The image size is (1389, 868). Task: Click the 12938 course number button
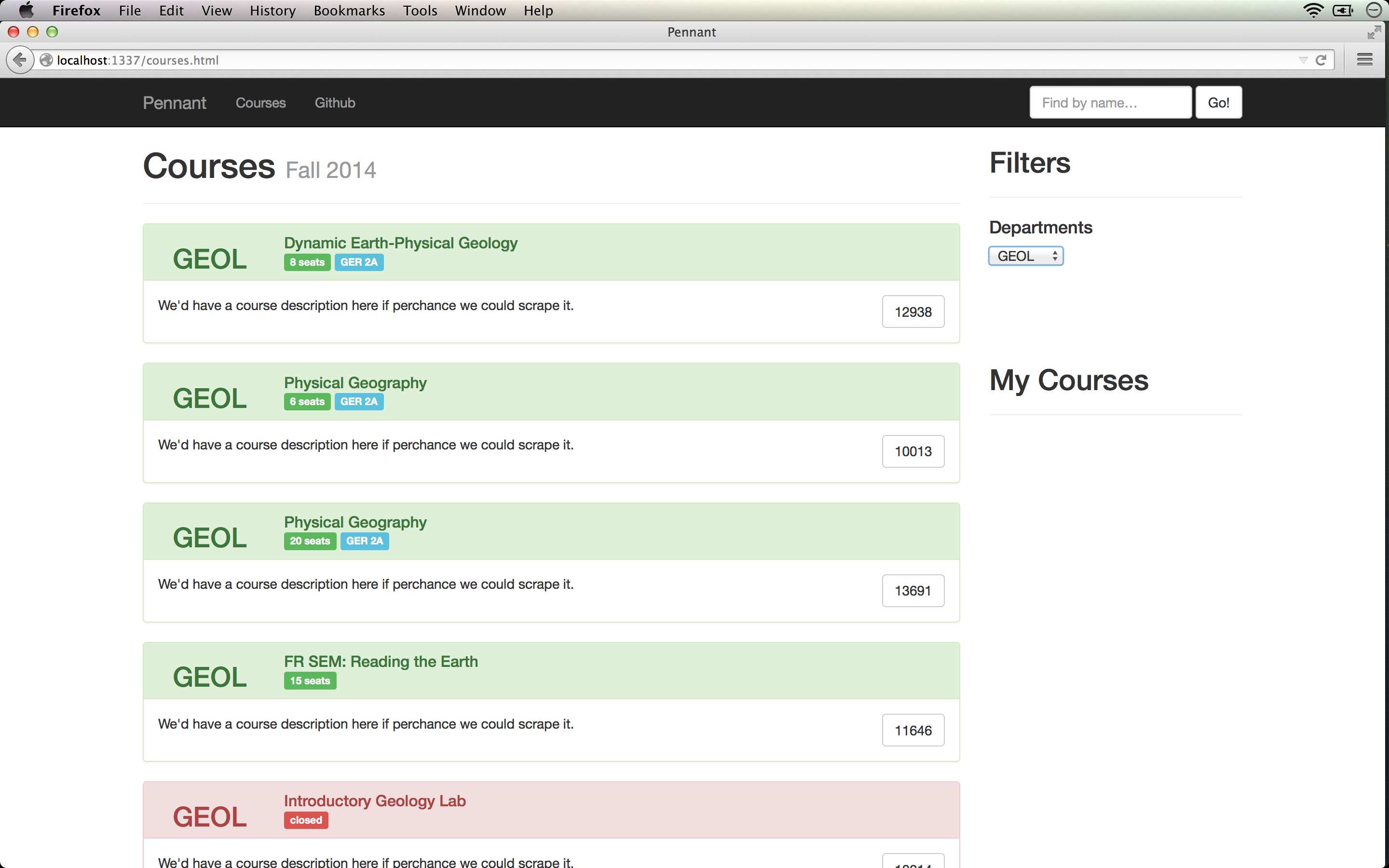912,312
